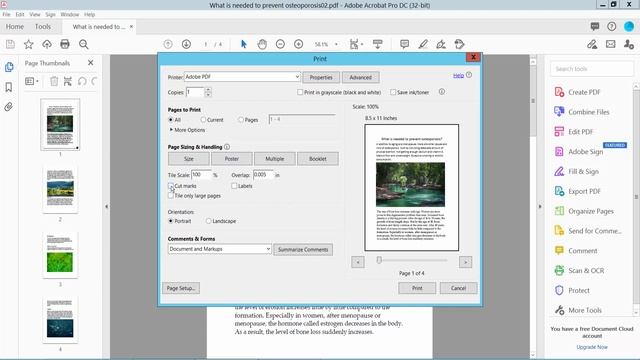Enable Save ink/toner checkbox
This screenshot has height=360, width=640.
393,92
